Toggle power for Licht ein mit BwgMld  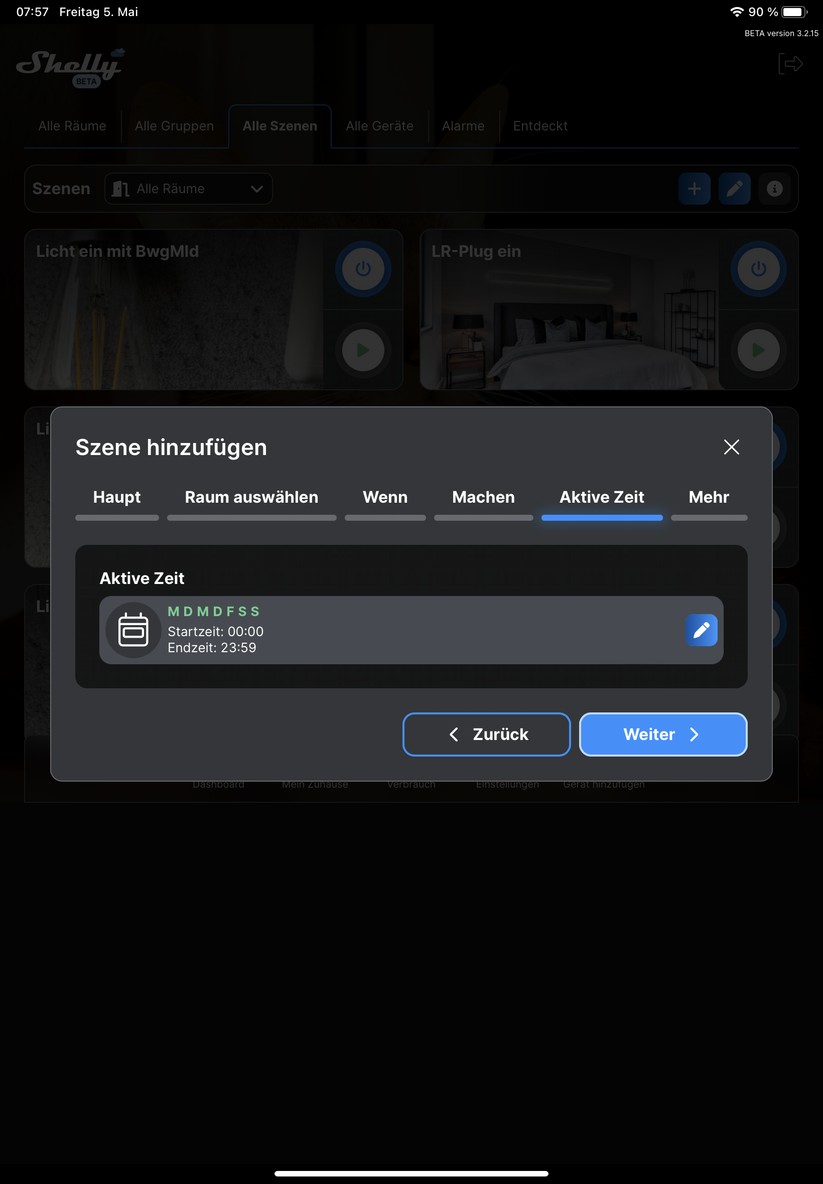pyautogui.click(x=363, y=270)
